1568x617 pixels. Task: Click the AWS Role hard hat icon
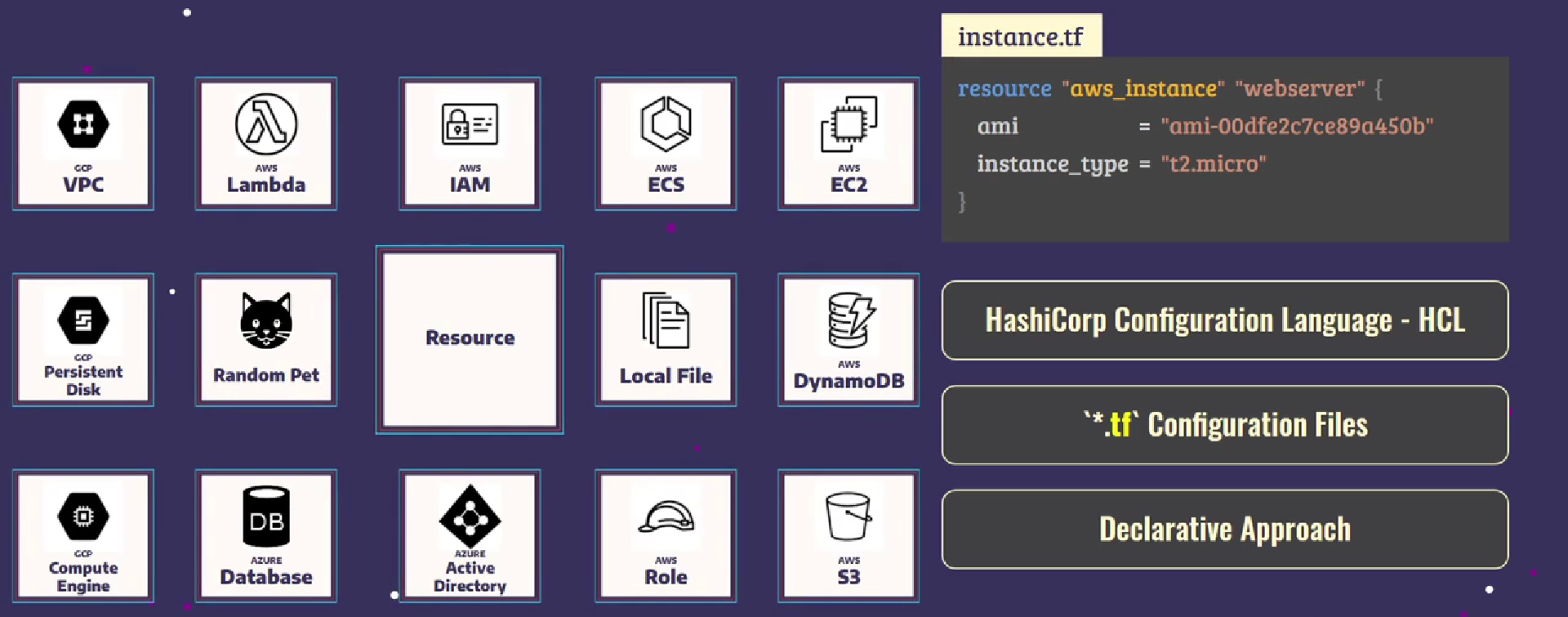pyautogui.click(x=666, y=517)
